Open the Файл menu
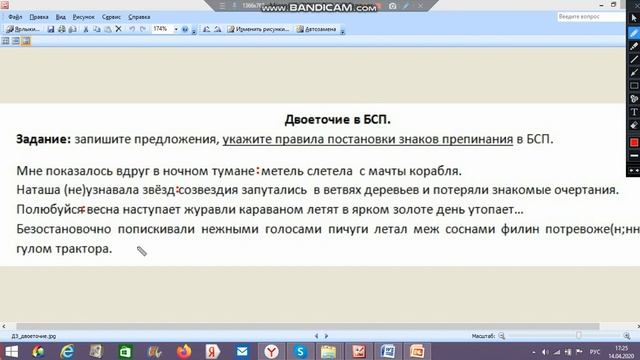The width and height of the screenshot is (640, 360). (x=15, y=17)
